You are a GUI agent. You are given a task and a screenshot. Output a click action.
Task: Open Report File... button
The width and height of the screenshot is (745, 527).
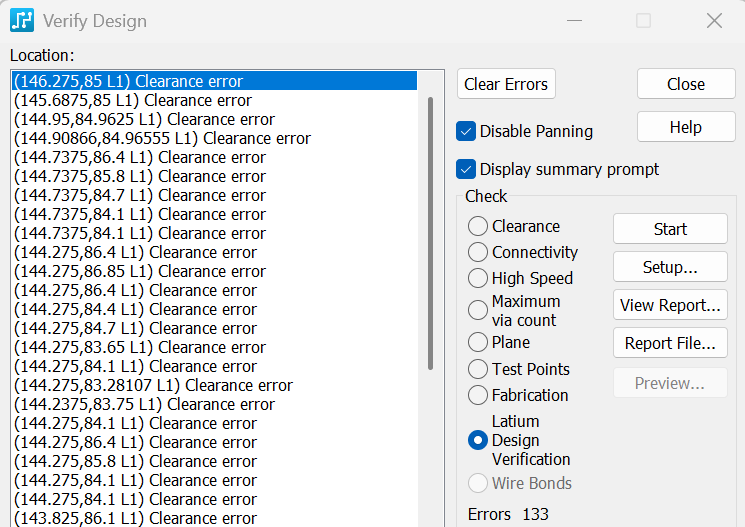point(670,343)
